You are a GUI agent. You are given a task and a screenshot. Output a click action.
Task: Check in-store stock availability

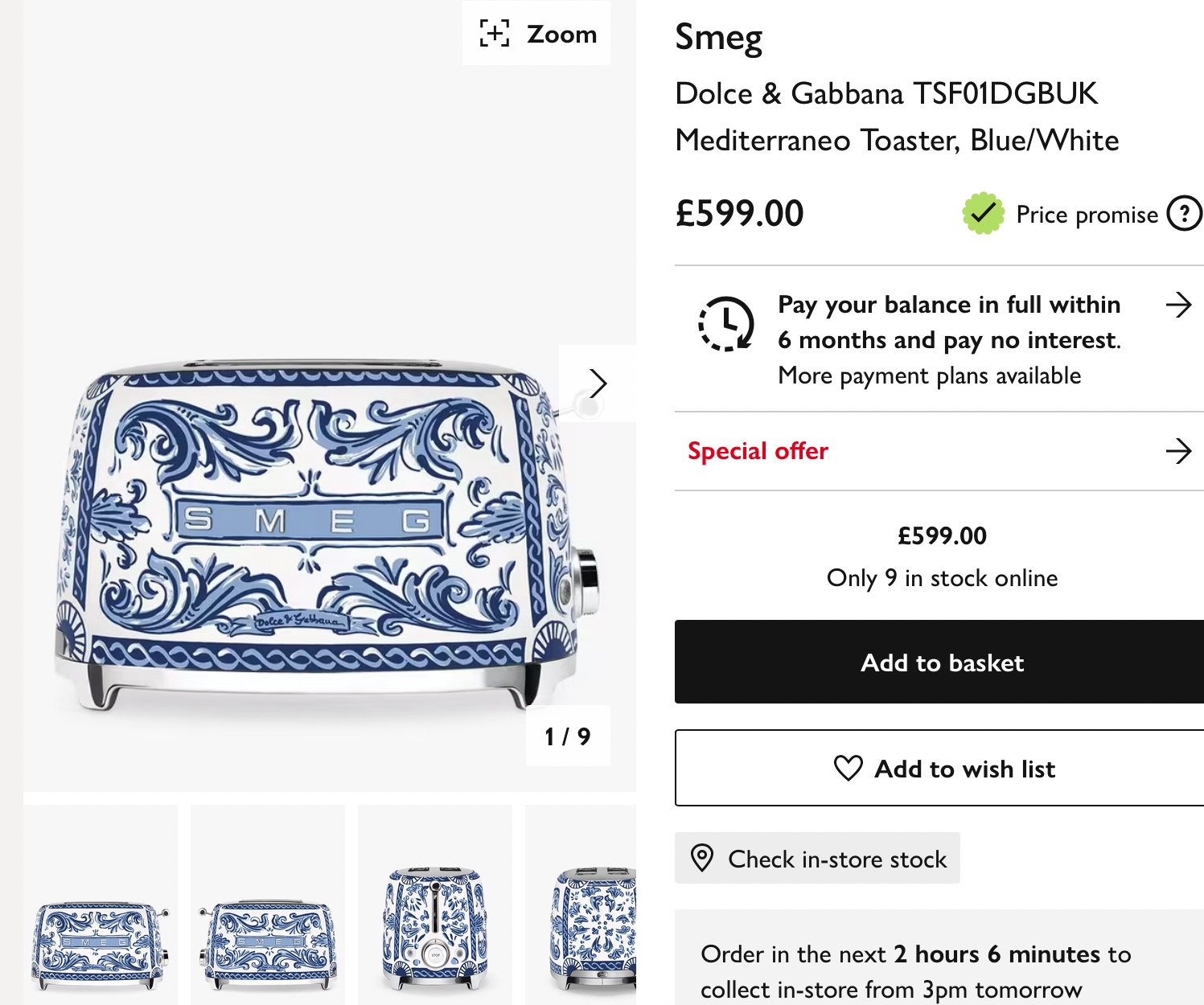pos(836,859)
